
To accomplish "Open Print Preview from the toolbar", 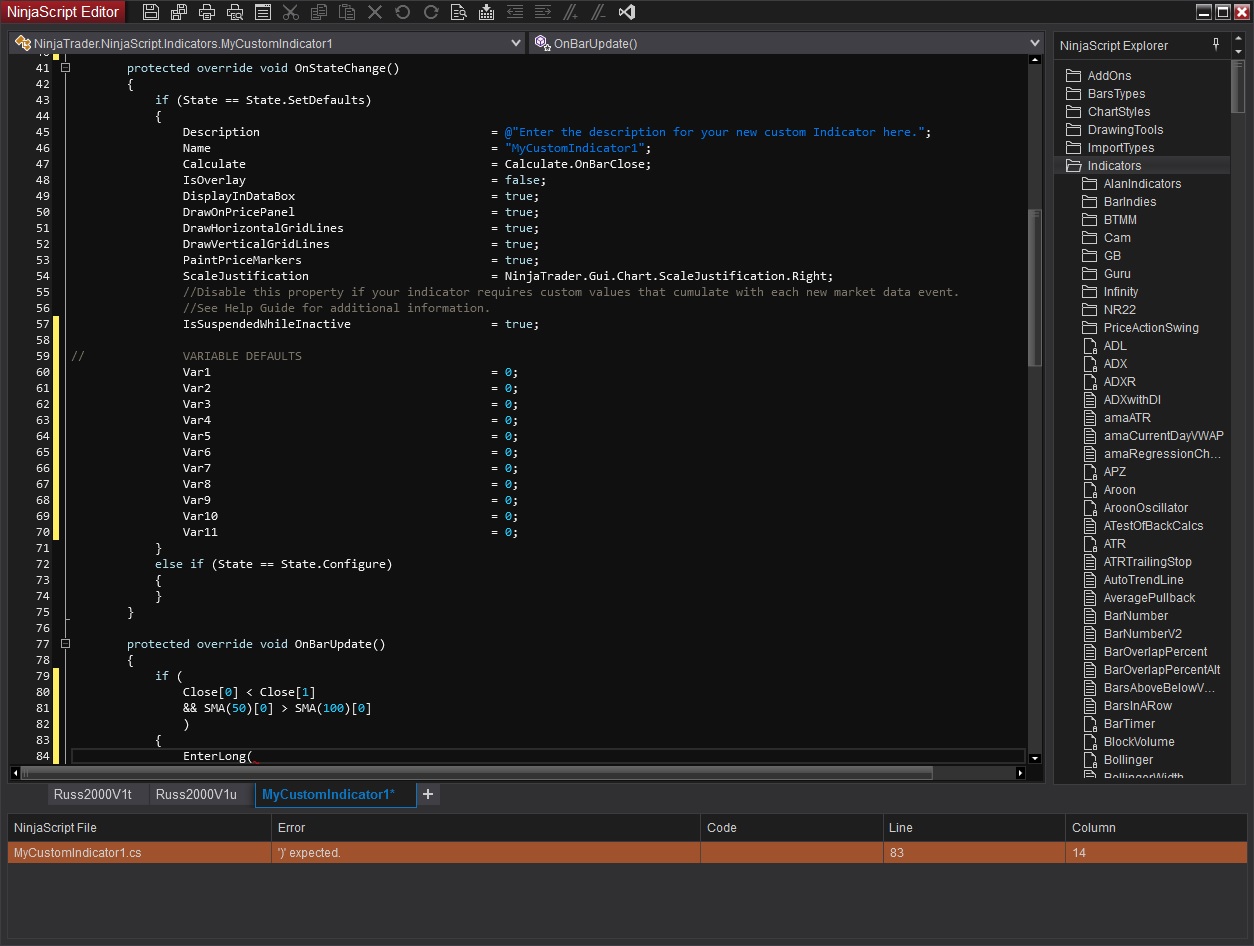I will (x=234, y=13).
